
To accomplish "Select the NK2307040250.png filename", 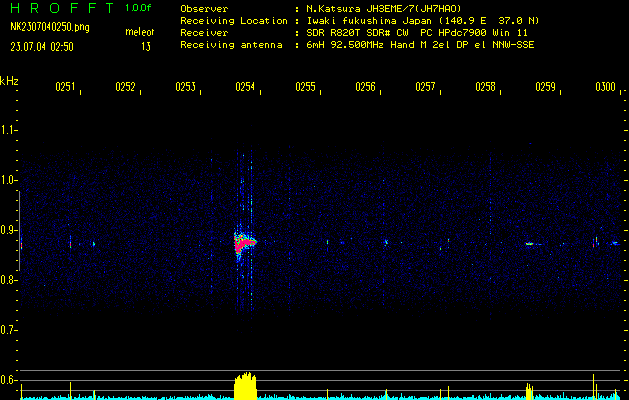I will point(49,27).
